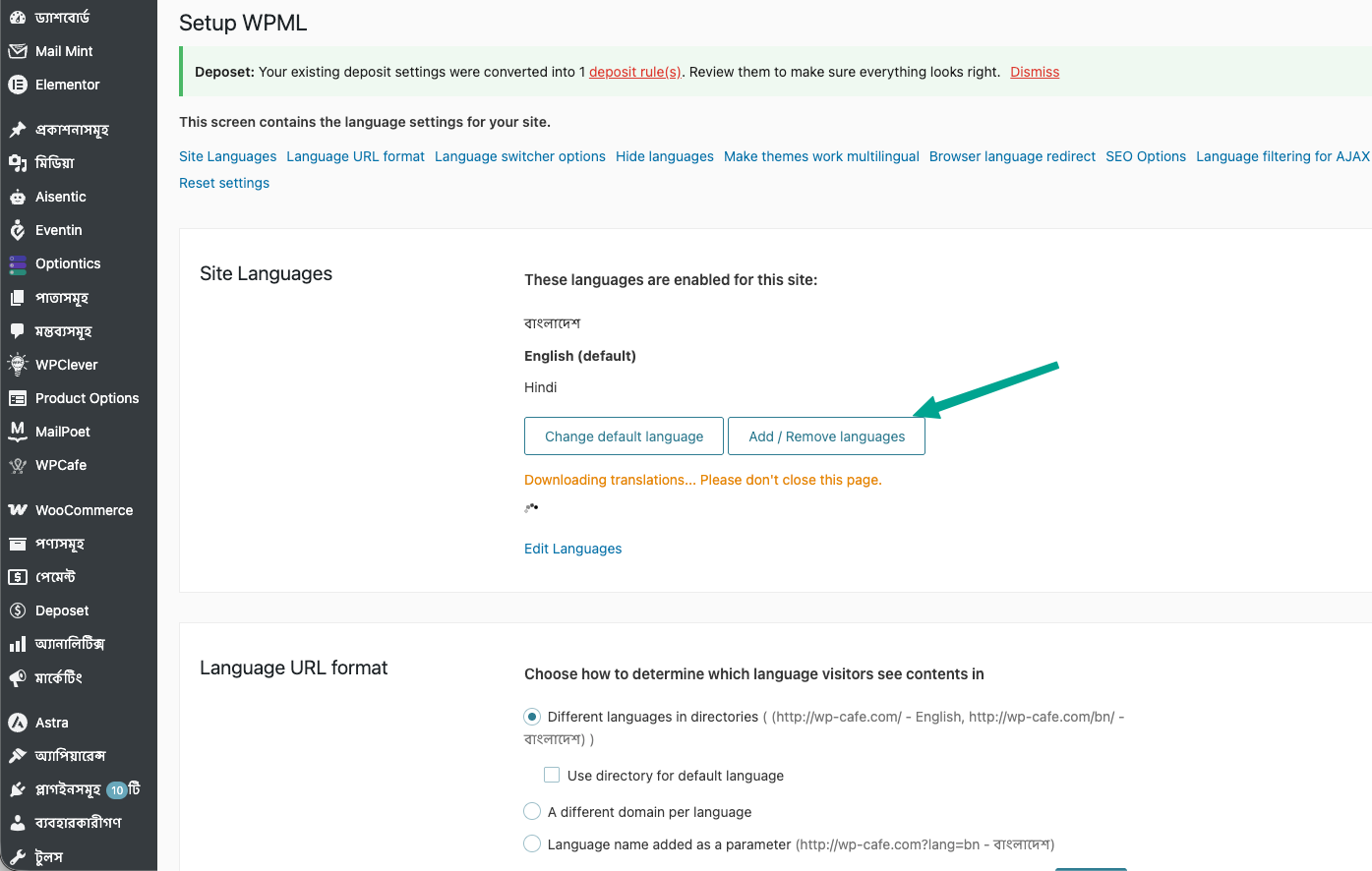
Task: Click the WPCafe icon in sidebar
Action: pyautogui.click(x=18, y=465)
